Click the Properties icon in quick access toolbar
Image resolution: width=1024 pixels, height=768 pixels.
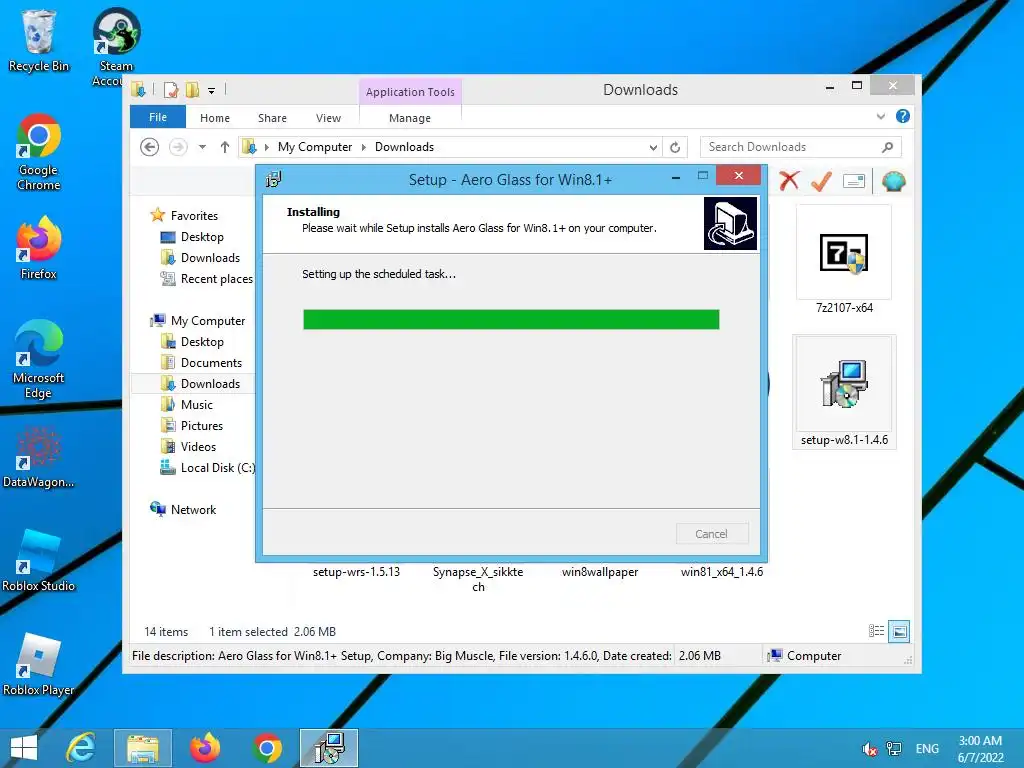pos(171,89)
